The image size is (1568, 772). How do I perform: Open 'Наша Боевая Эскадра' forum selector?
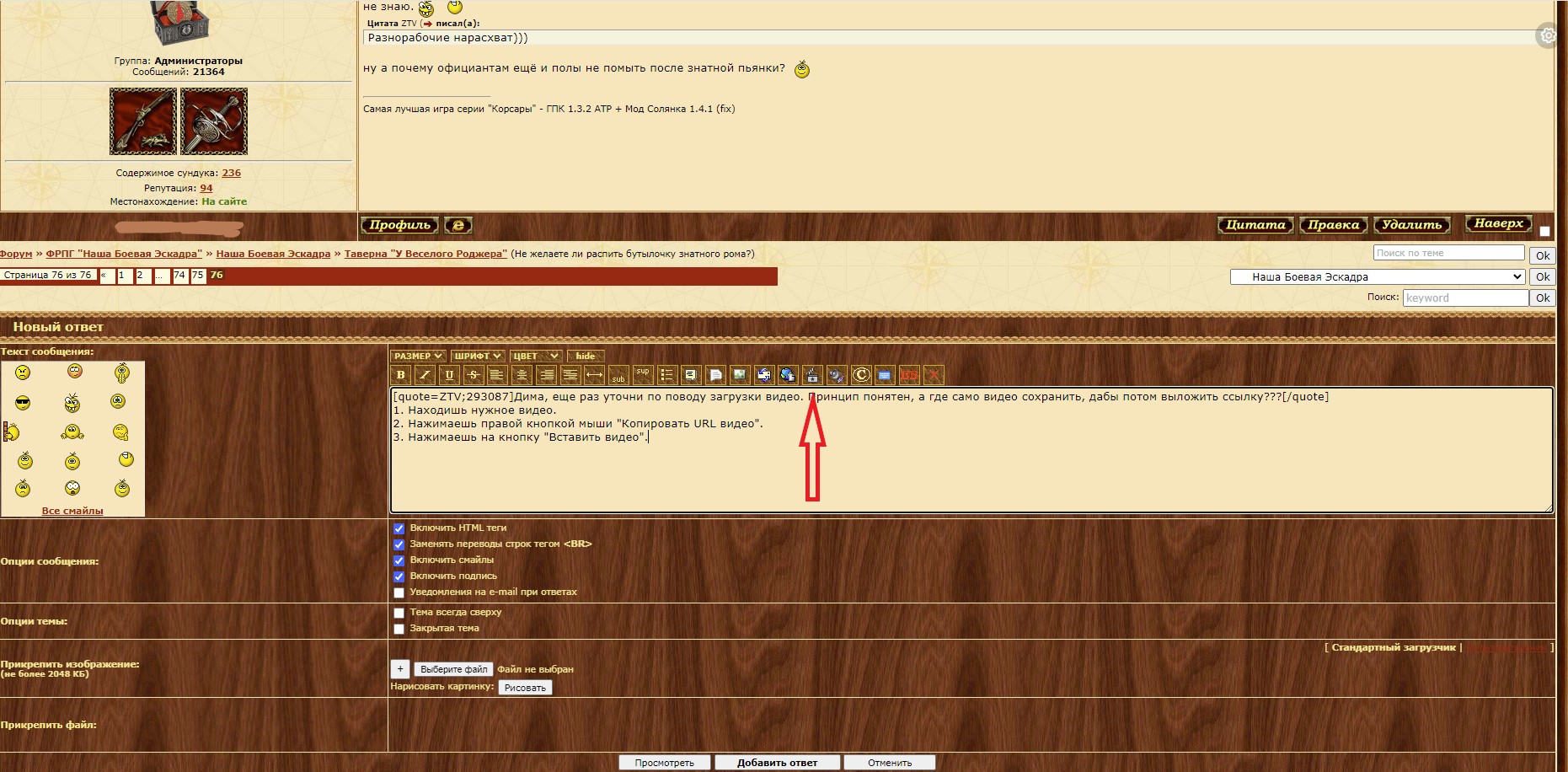click(x=1377, y=276)
